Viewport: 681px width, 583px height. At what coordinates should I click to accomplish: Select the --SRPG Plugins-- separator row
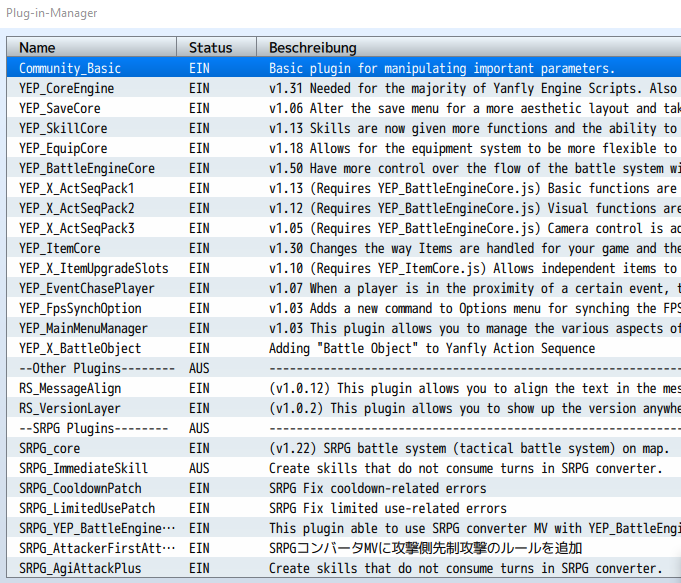(x=344, y=427)
